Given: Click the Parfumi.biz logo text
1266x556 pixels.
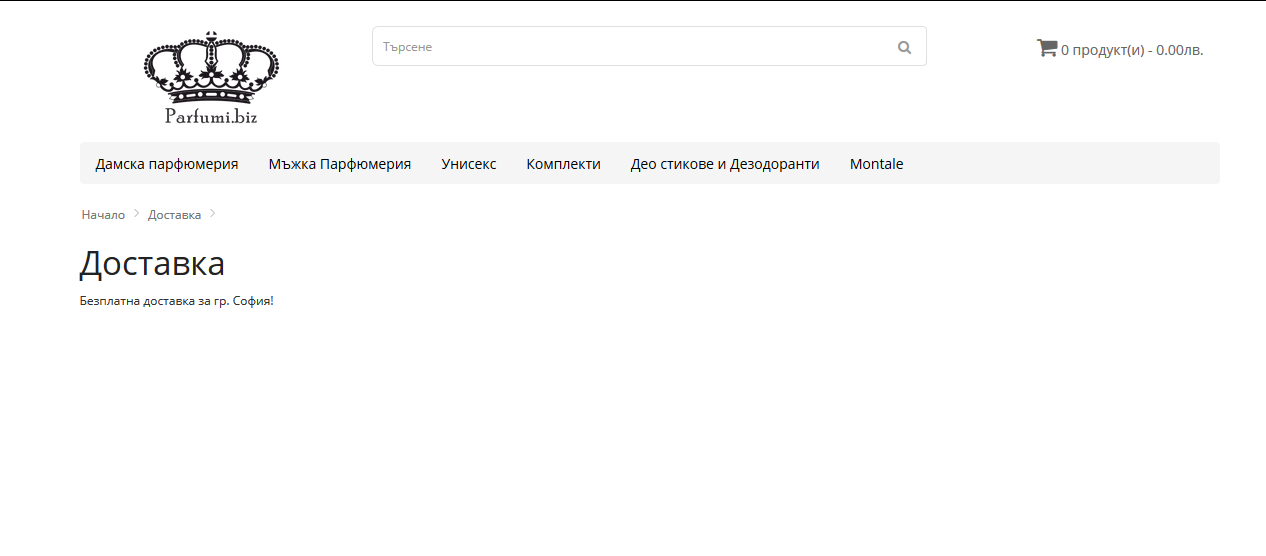Looking at the screenshot, I should point(211,117).
